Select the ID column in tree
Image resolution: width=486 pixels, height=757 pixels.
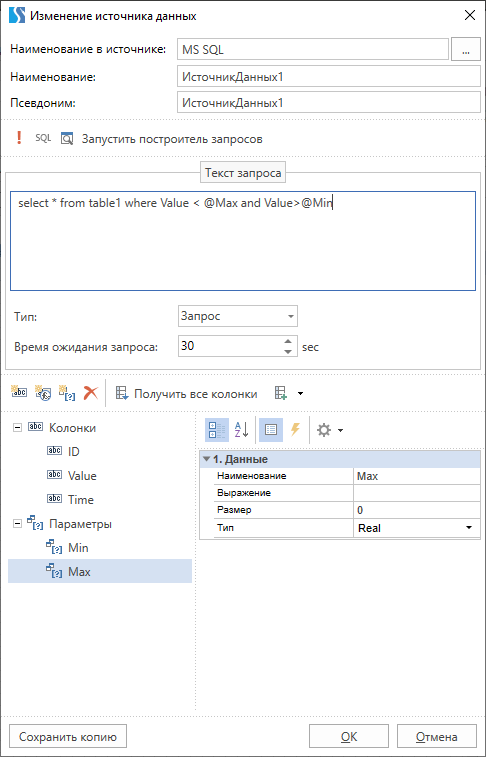point(73,451)
